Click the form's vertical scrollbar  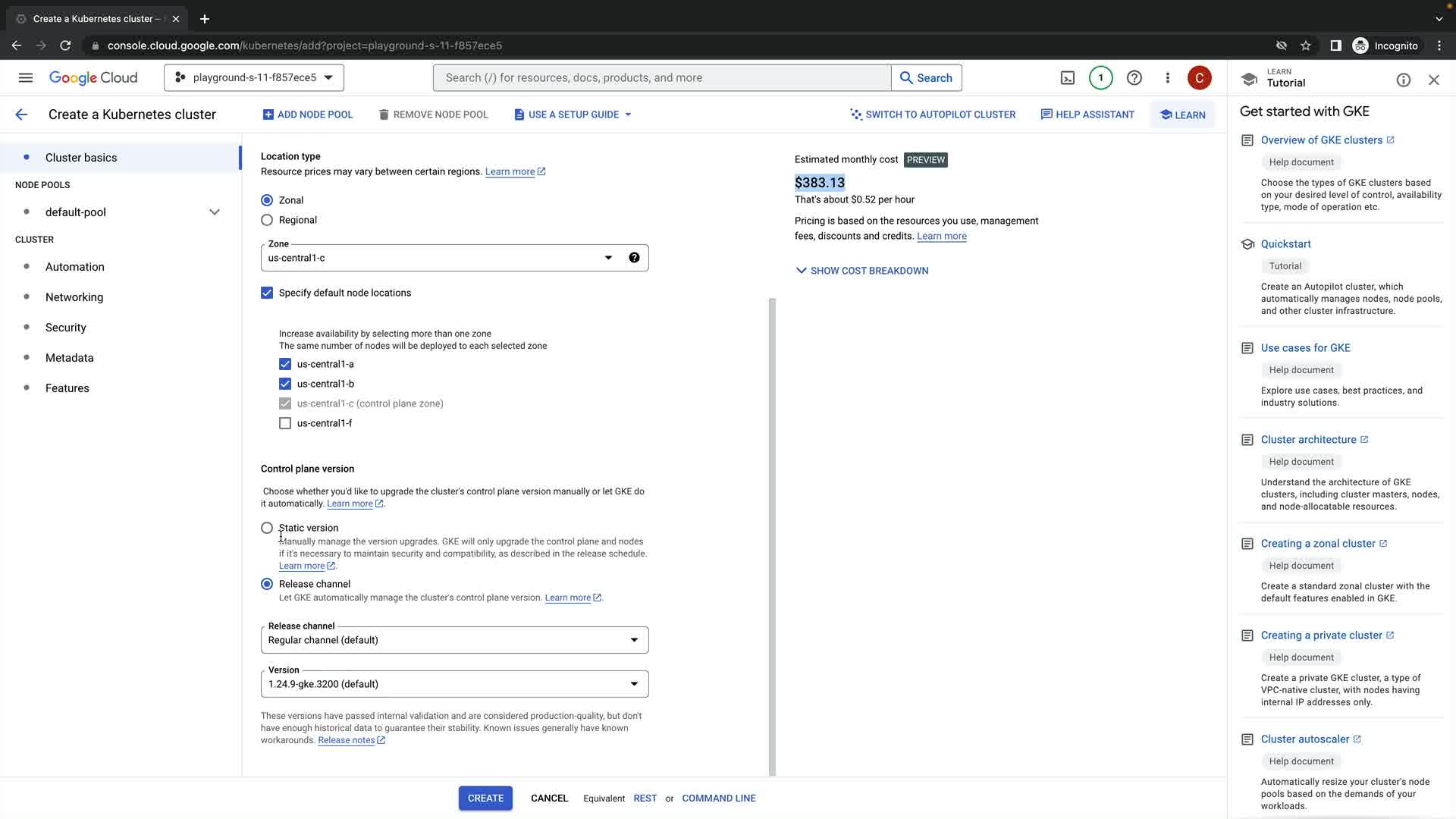(772, 531)
